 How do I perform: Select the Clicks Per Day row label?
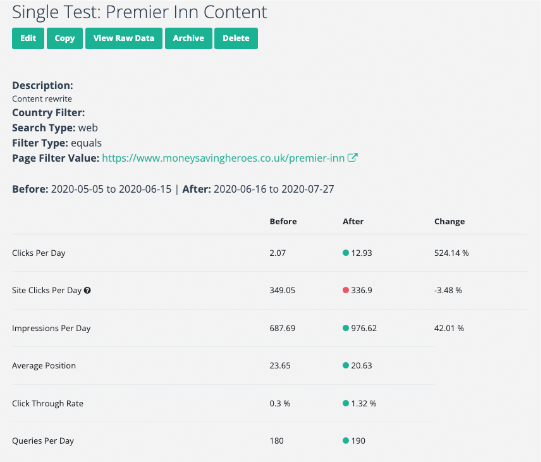(39, 253)
